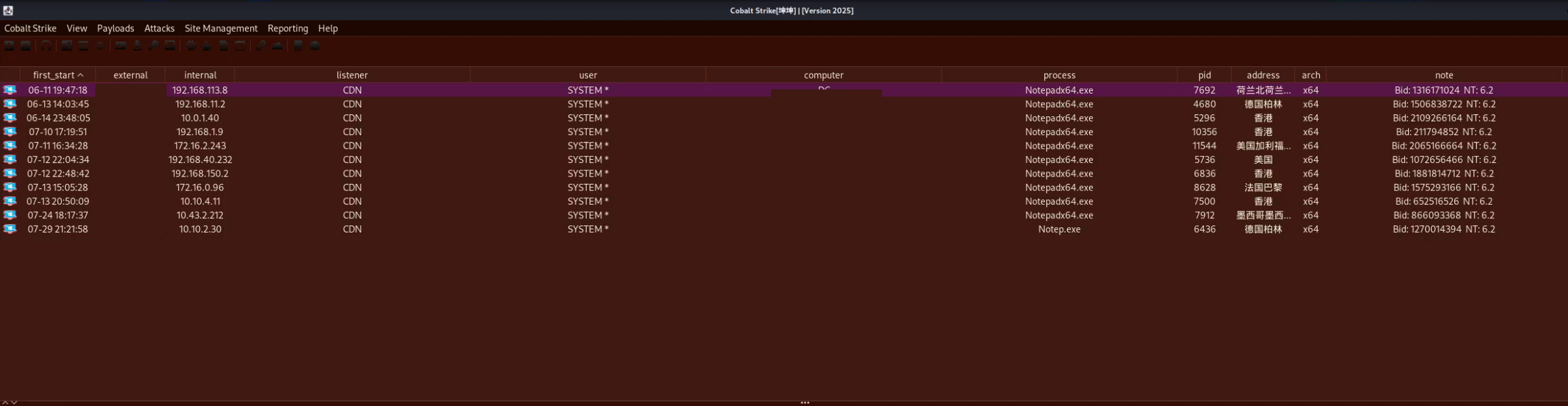1568x406 pixels.
Task: Sort by the listener column header
Action: pos(352,75)
